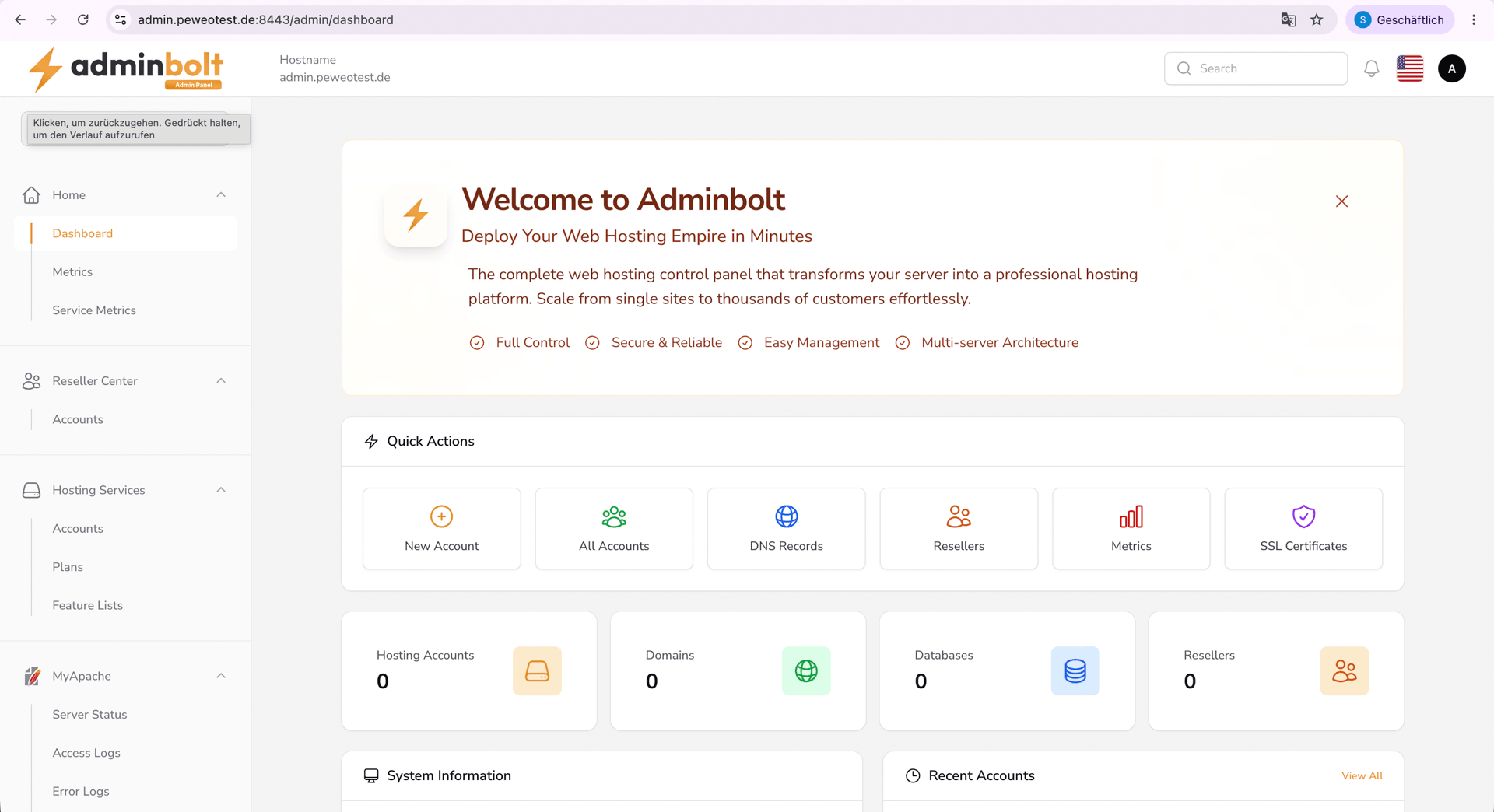Image resolution: width=1494 pixels, height=812 pixels.
Task: Click the SSL Certificates quick action button
Action: point(1303,529)
